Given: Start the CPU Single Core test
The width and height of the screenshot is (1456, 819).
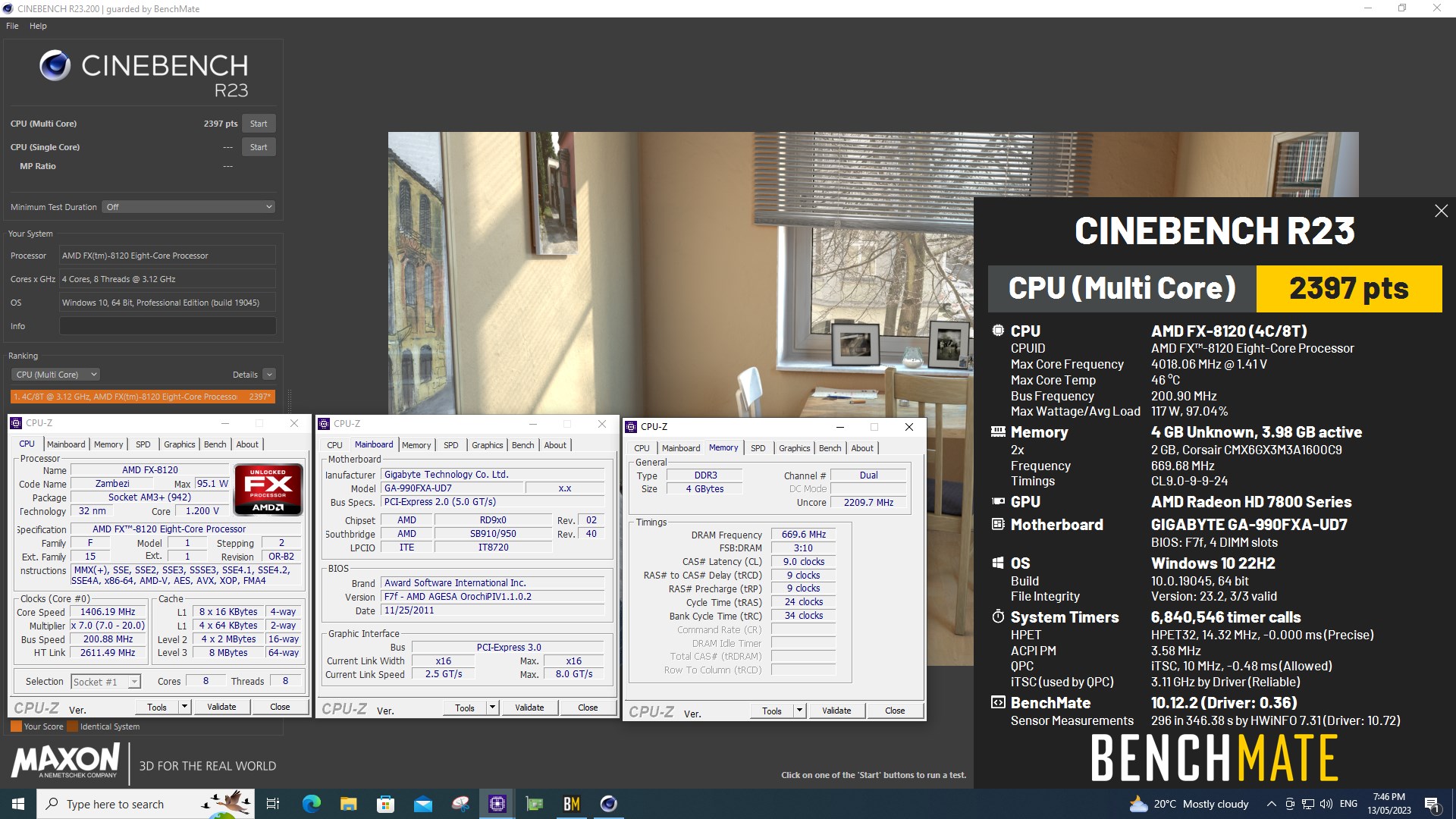Looking at the screenshot, I should (259, 147).
